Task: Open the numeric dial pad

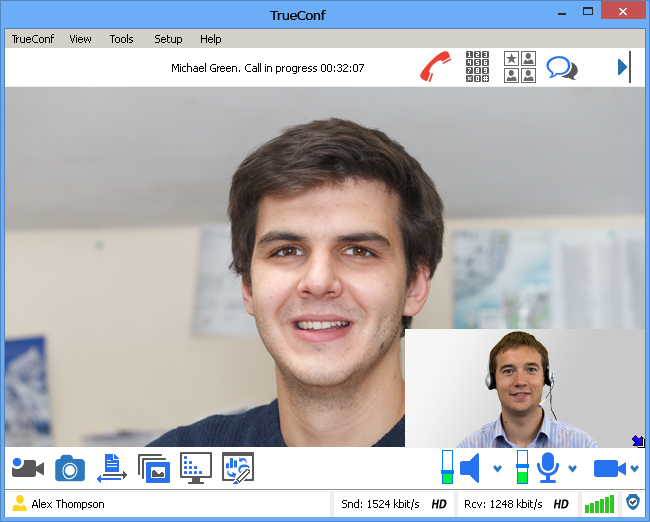Action: click(x=477, y=67)
